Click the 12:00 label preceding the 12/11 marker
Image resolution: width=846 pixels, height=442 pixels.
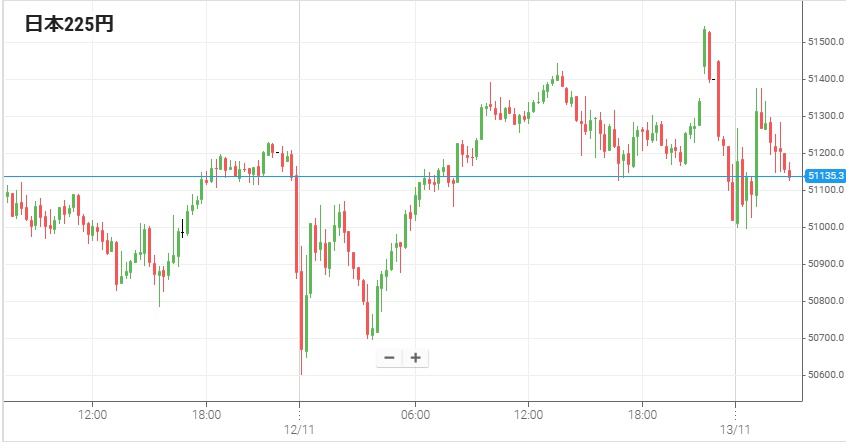(x=92, y=413)
